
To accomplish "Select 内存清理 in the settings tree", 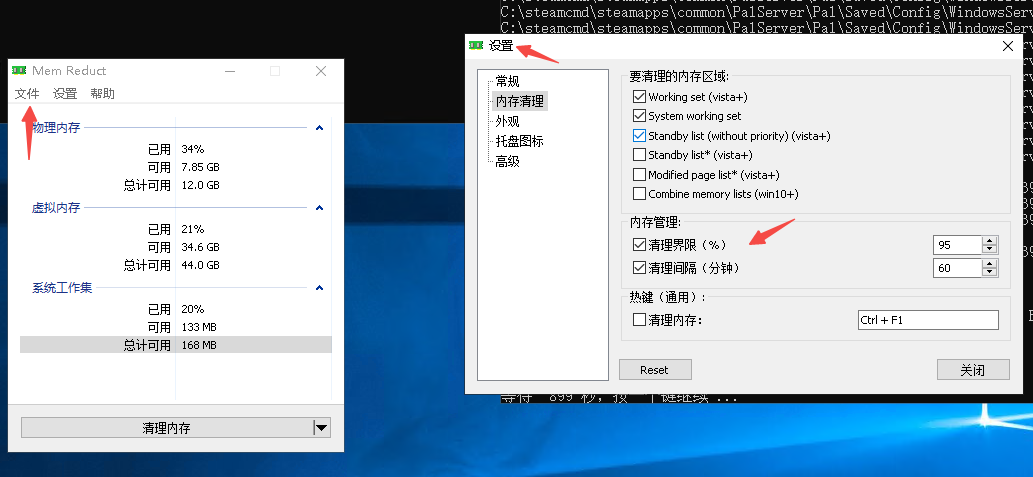I will 520,101.
